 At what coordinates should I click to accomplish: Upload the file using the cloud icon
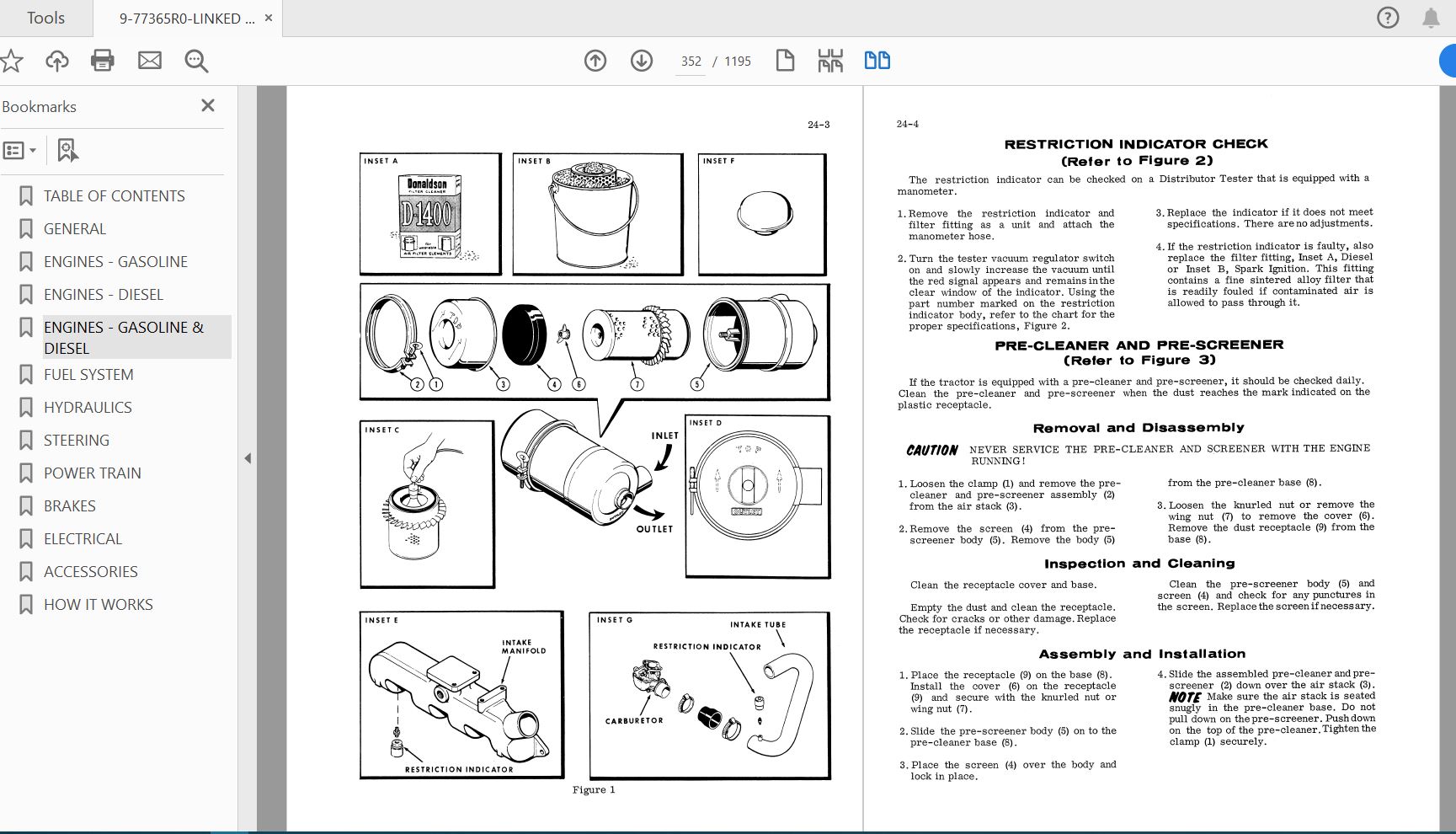(56, 60)
